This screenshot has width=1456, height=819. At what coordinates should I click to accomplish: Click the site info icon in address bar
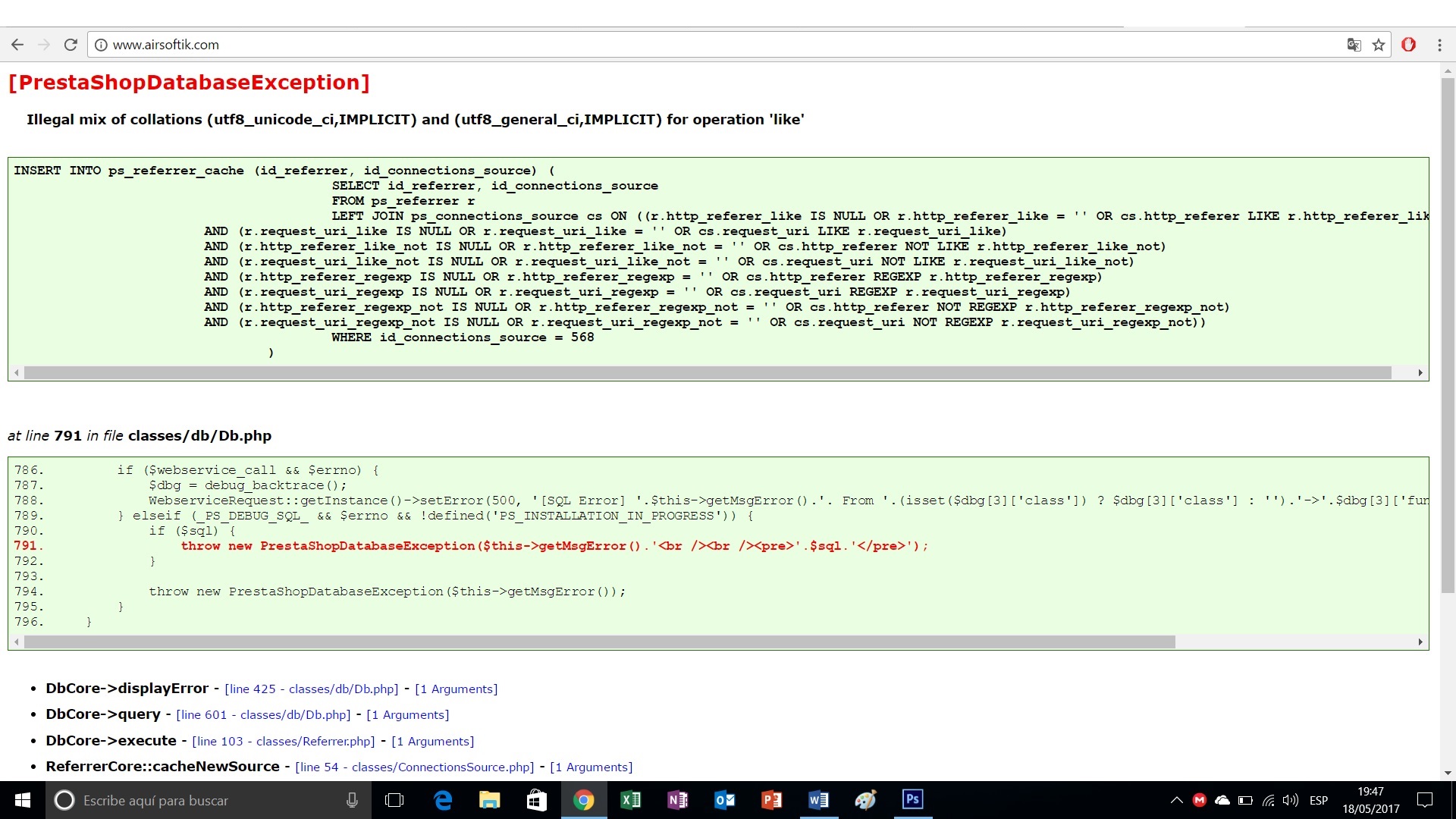pos(100,45)
